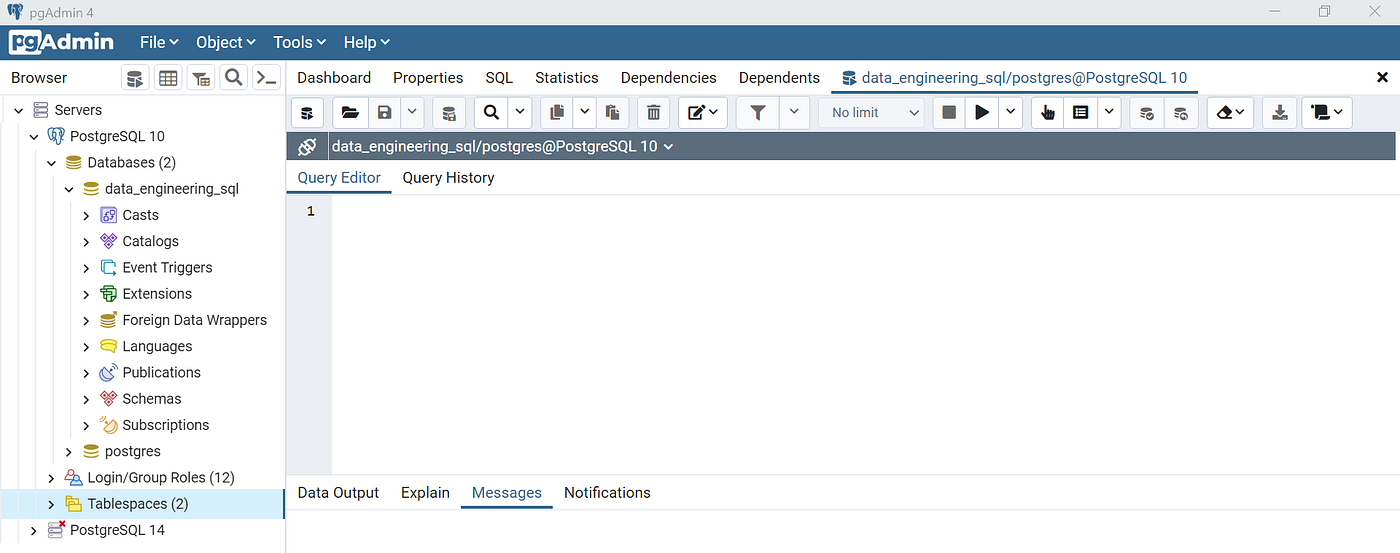Switch to the Explain results tab
Screen dimensions: 1400x553
[x=425, y=493]
